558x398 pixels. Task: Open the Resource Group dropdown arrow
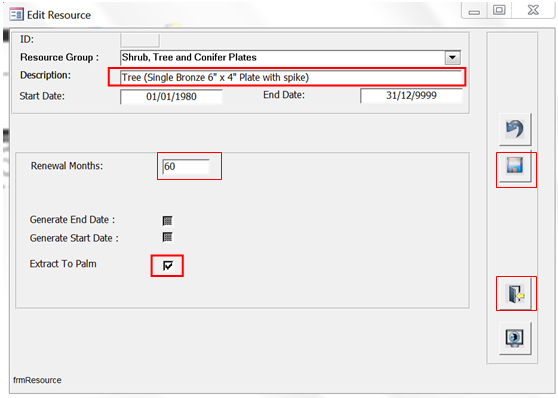click(x=453, y=58)
